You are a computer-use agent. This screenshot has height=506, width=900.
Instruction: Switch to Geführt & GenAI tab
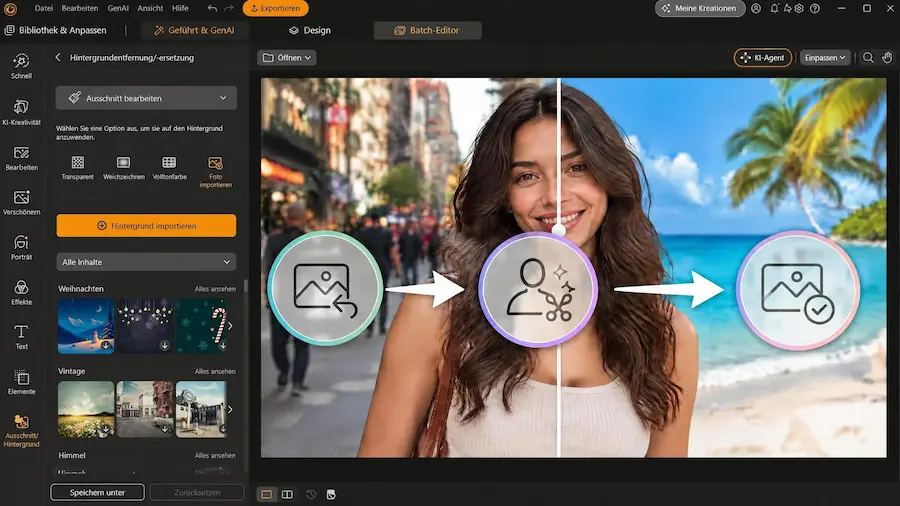click(x=195, y=30)
